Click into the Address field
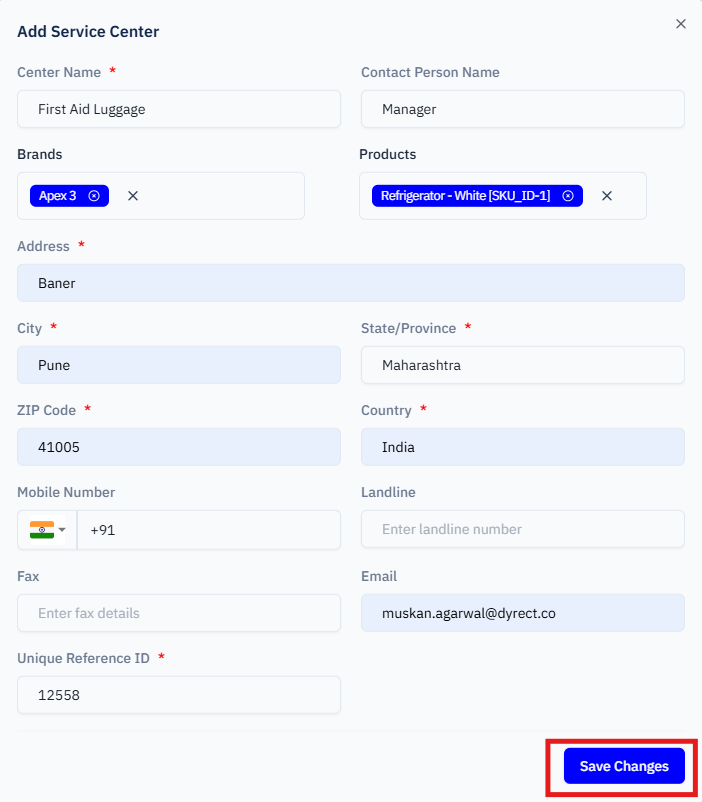The height and width of the screenshot is (802, 702). pos(350,283)
